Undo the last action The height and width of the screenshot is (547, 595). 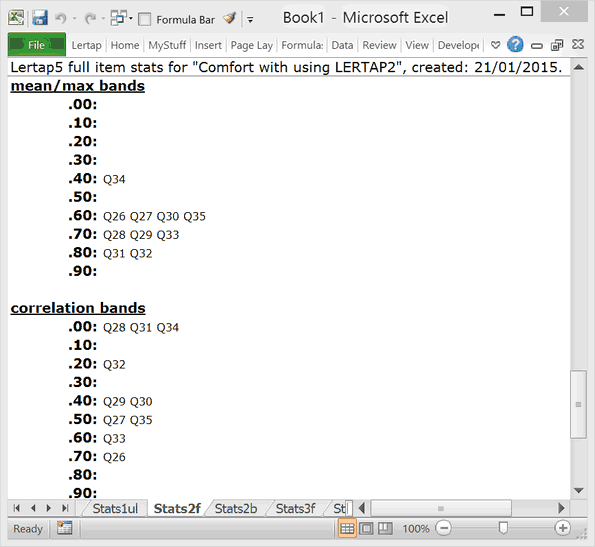click(x=61, y=18)
